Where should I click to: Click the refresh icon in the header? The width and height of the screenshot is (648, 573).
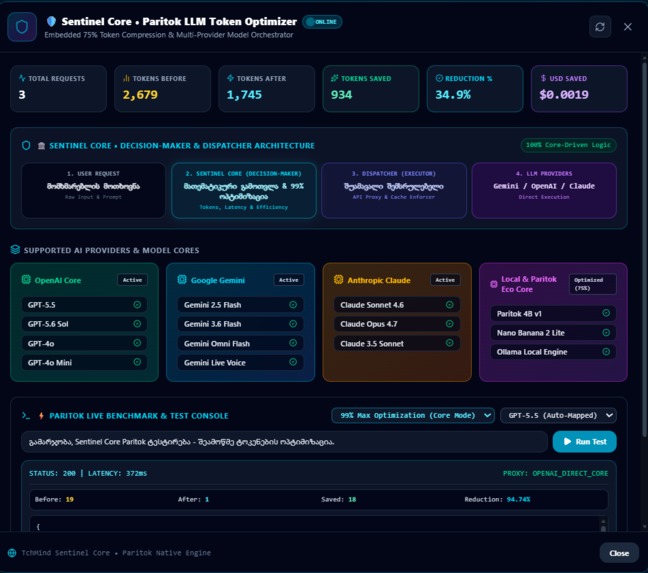(x=600, y=27)
